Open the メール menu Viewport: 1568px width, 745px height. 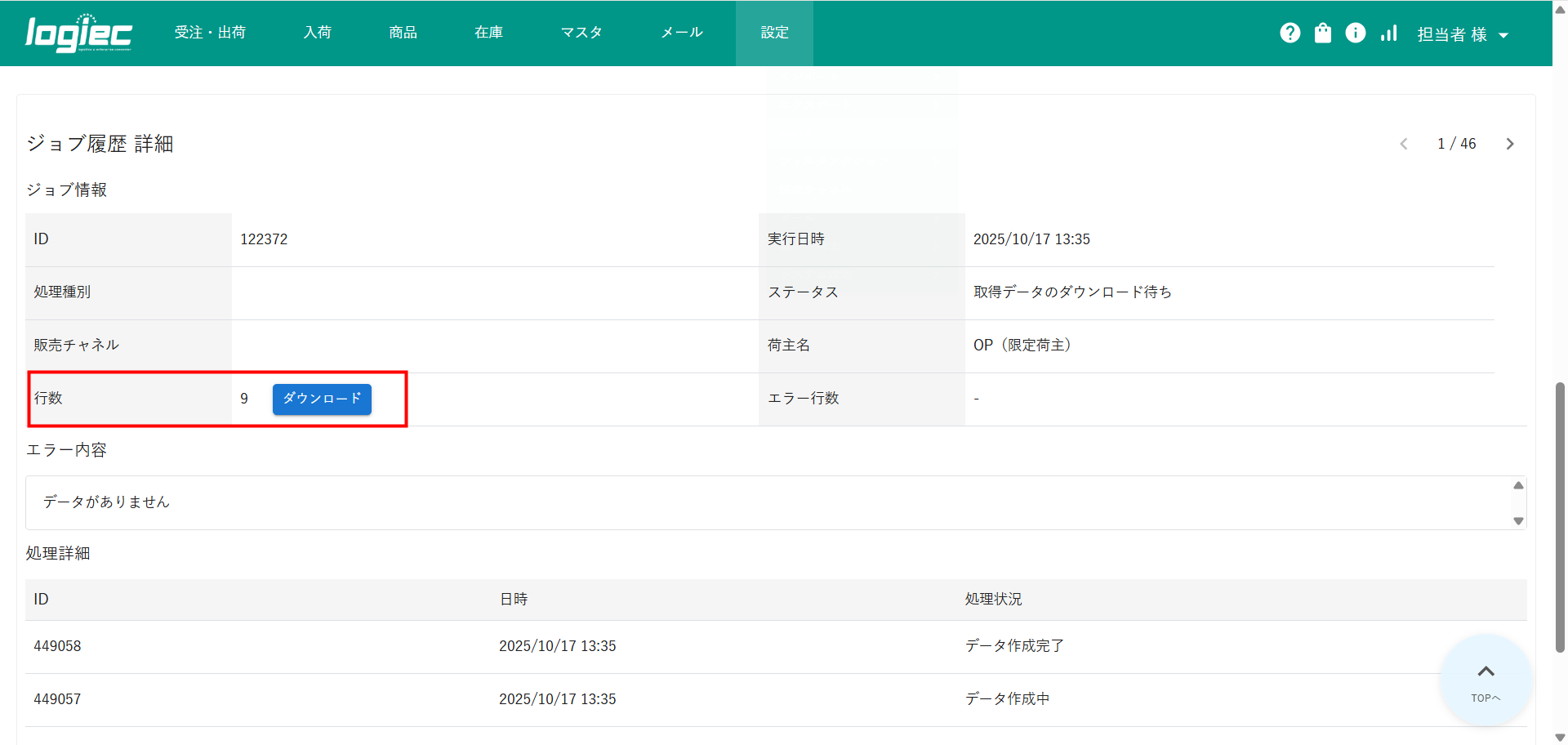point(681,33)
